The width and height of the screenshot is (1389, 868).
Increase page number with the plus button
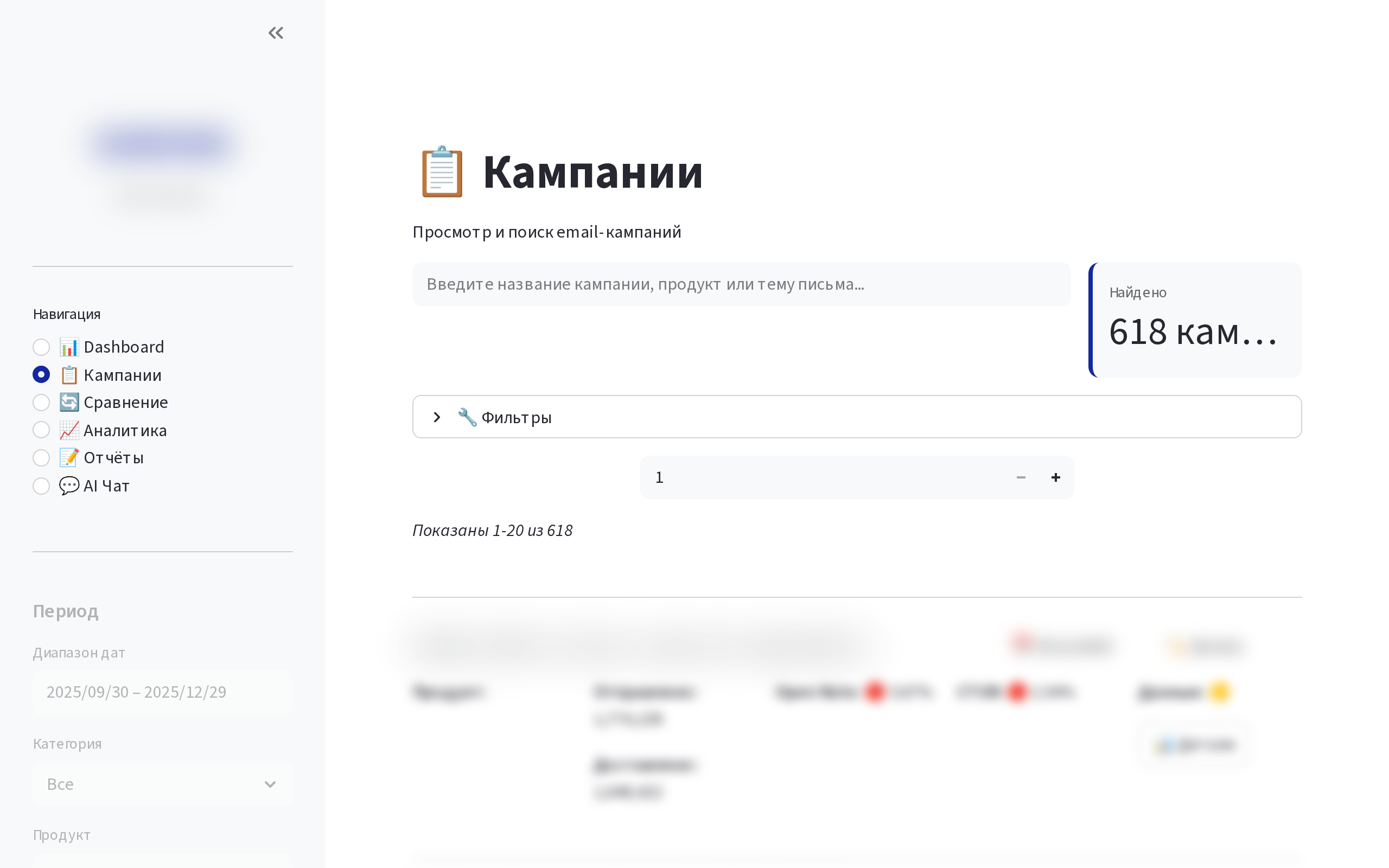(1055, 477)
